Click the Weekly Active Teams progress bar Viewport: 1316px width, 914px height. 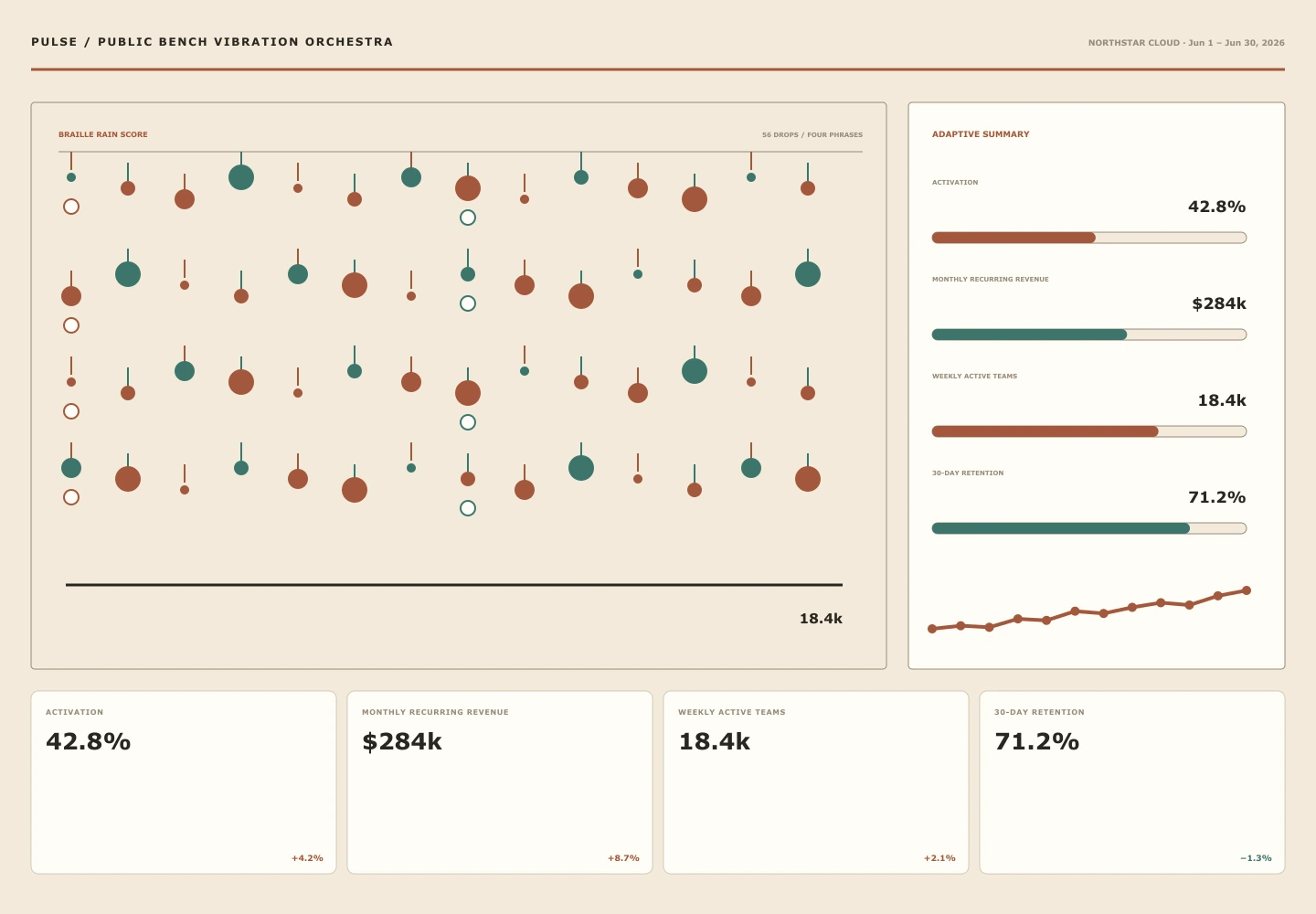pyautogui.click(x=1089, y=431)
